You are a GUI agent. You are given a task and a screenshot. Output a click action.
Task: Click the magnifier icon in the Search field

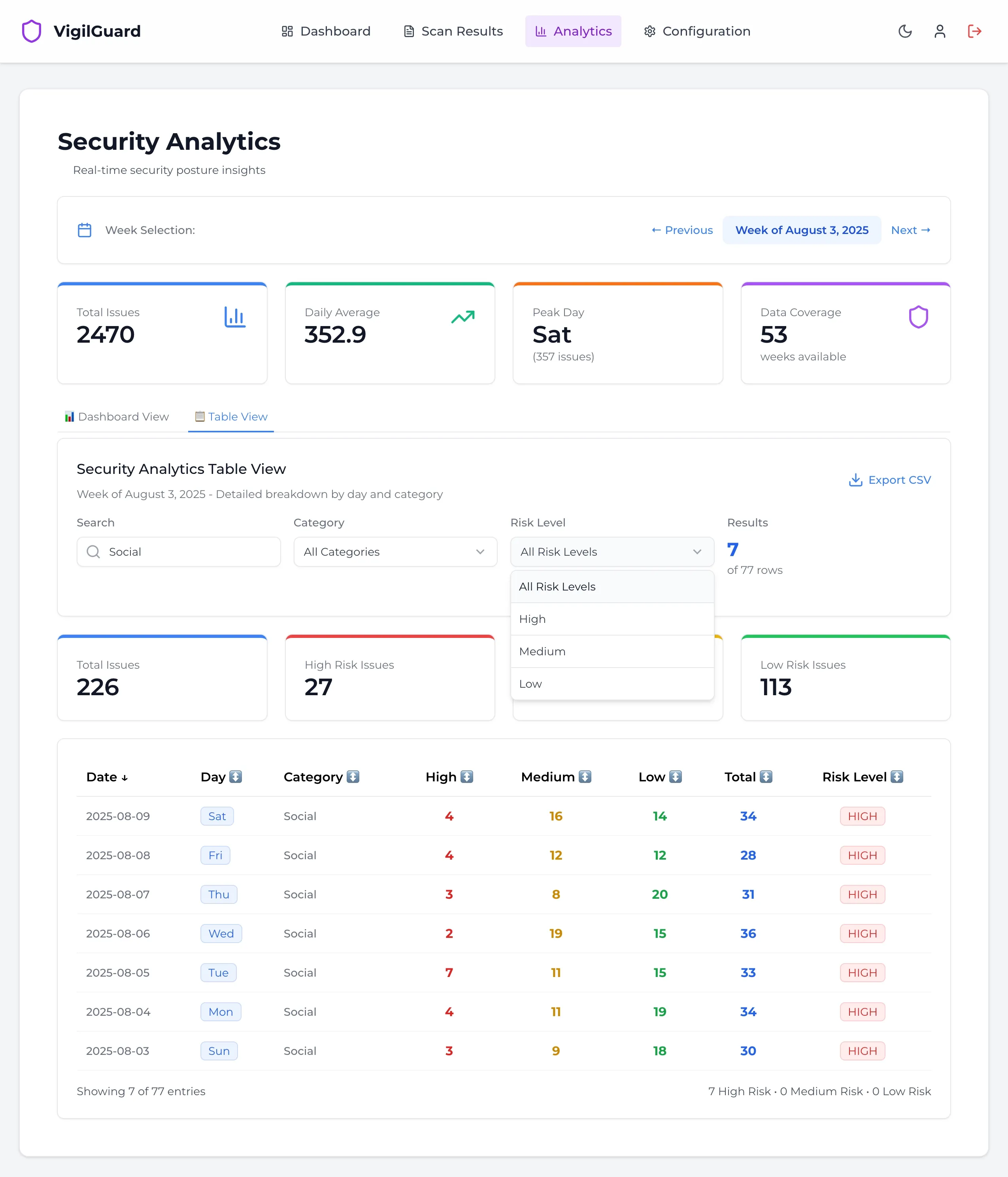pyautogui.click(x=93, y=552)
